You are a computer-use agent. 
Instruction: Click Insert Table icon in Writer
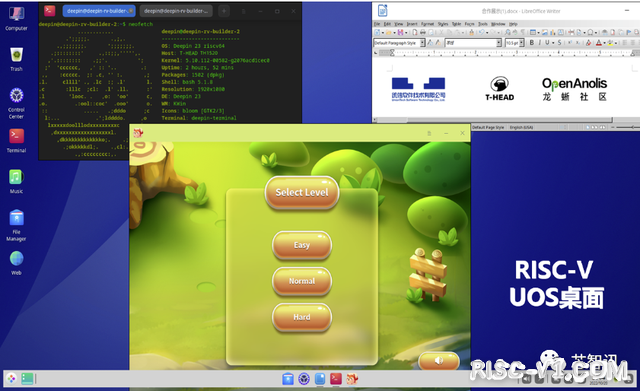tap(533, 33)
